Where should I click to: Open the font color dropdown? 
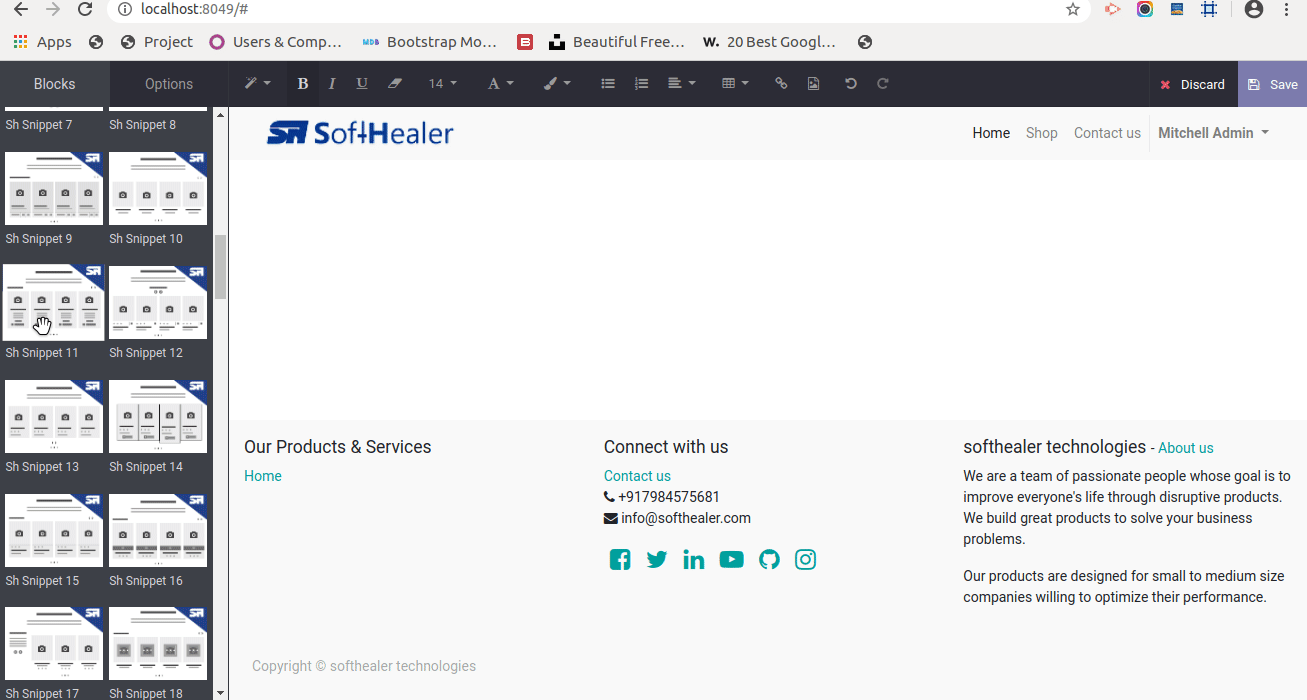point(500,84)
